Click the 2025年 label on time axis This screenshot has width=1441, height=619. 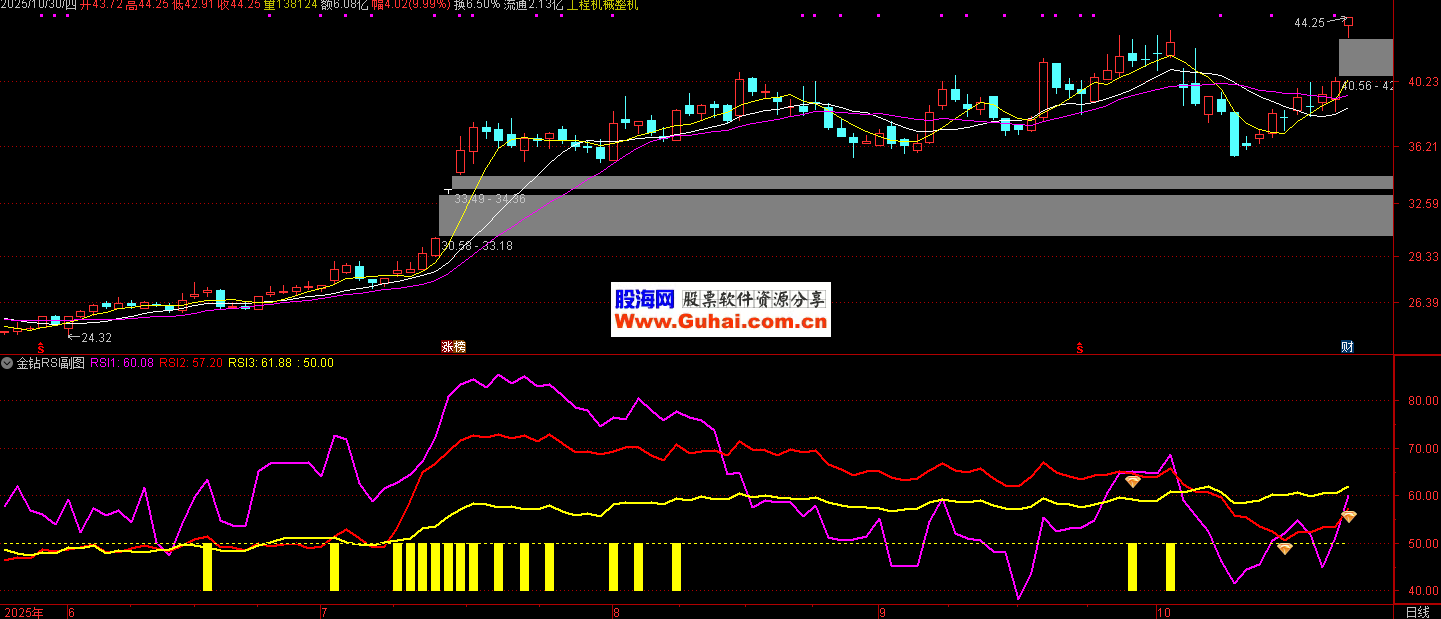point(24,612)
